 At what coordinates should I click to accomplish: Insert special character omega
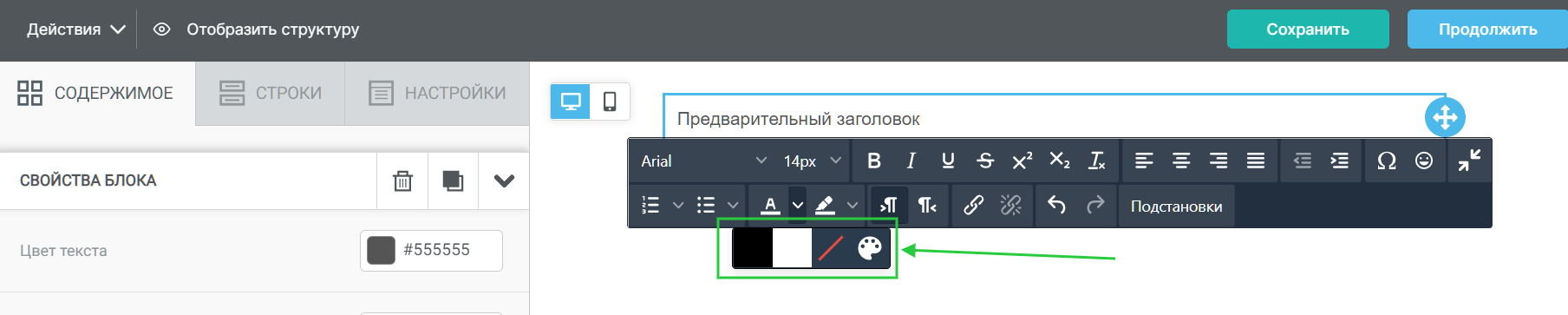click(x=1387, y=161)
